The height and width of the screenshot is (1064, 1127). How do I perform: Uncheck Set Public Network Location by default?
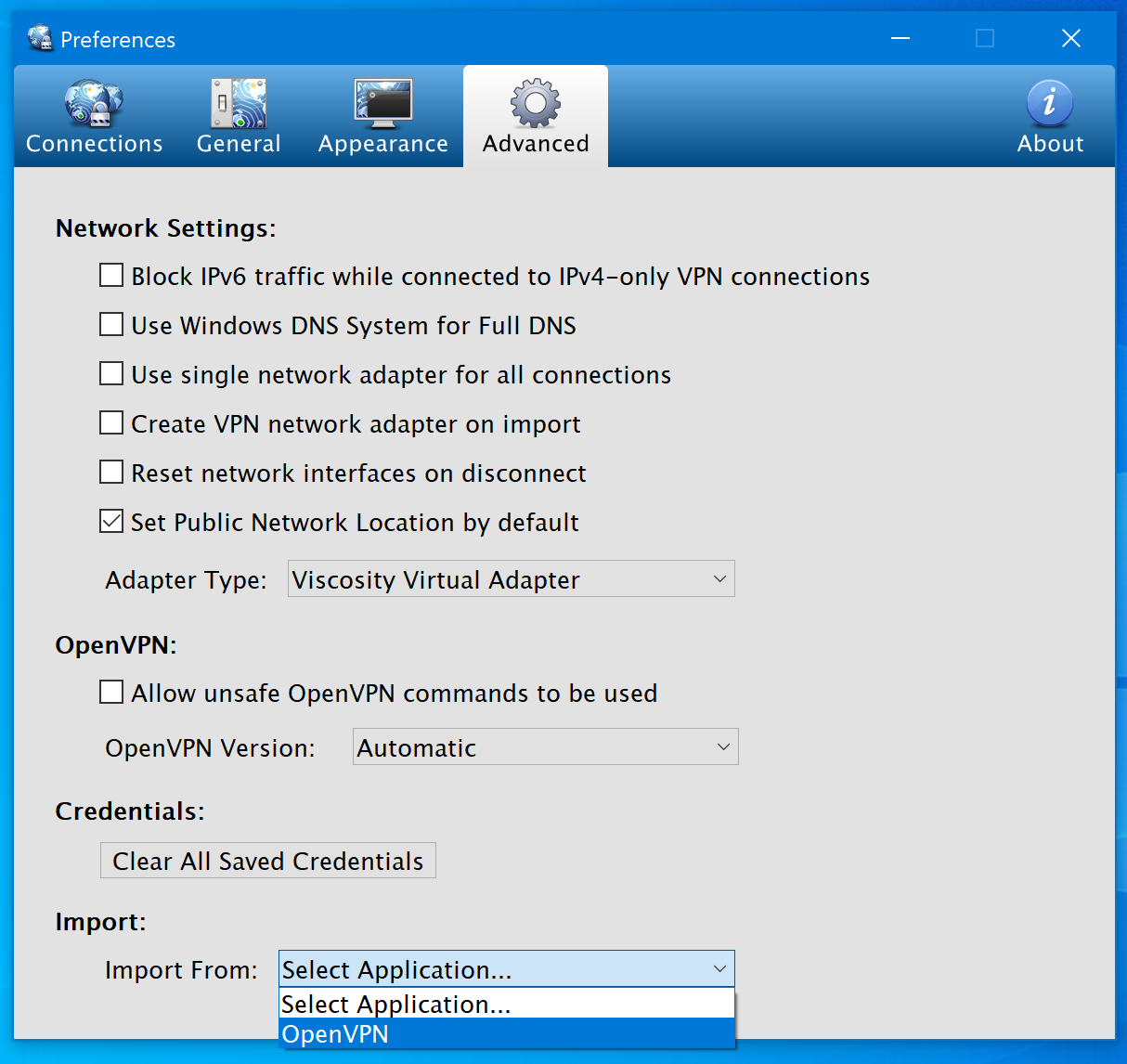tap(111, 522)
